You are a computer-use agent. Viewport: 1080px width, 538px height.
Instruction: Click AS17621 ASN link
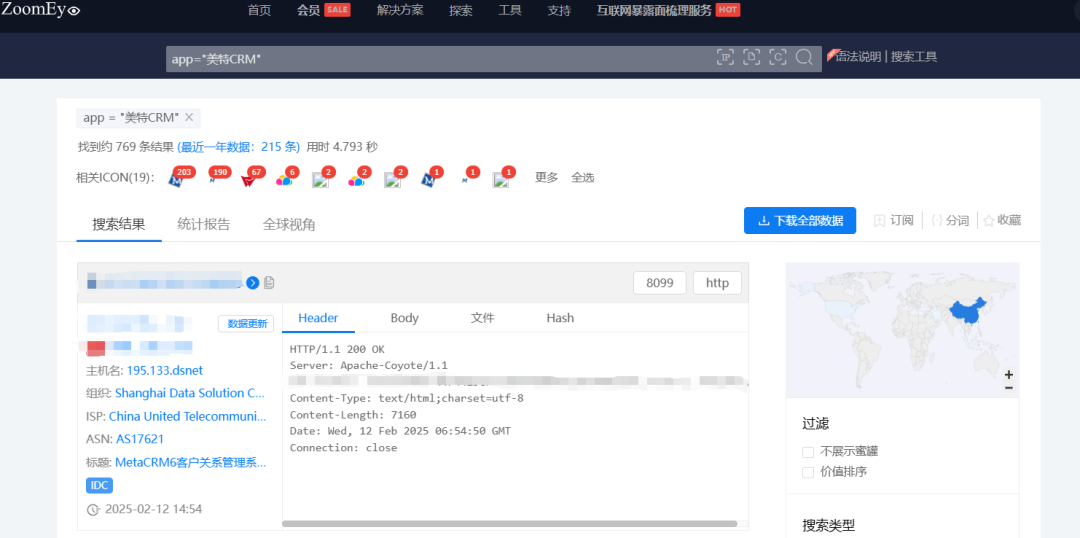point(140,439)
